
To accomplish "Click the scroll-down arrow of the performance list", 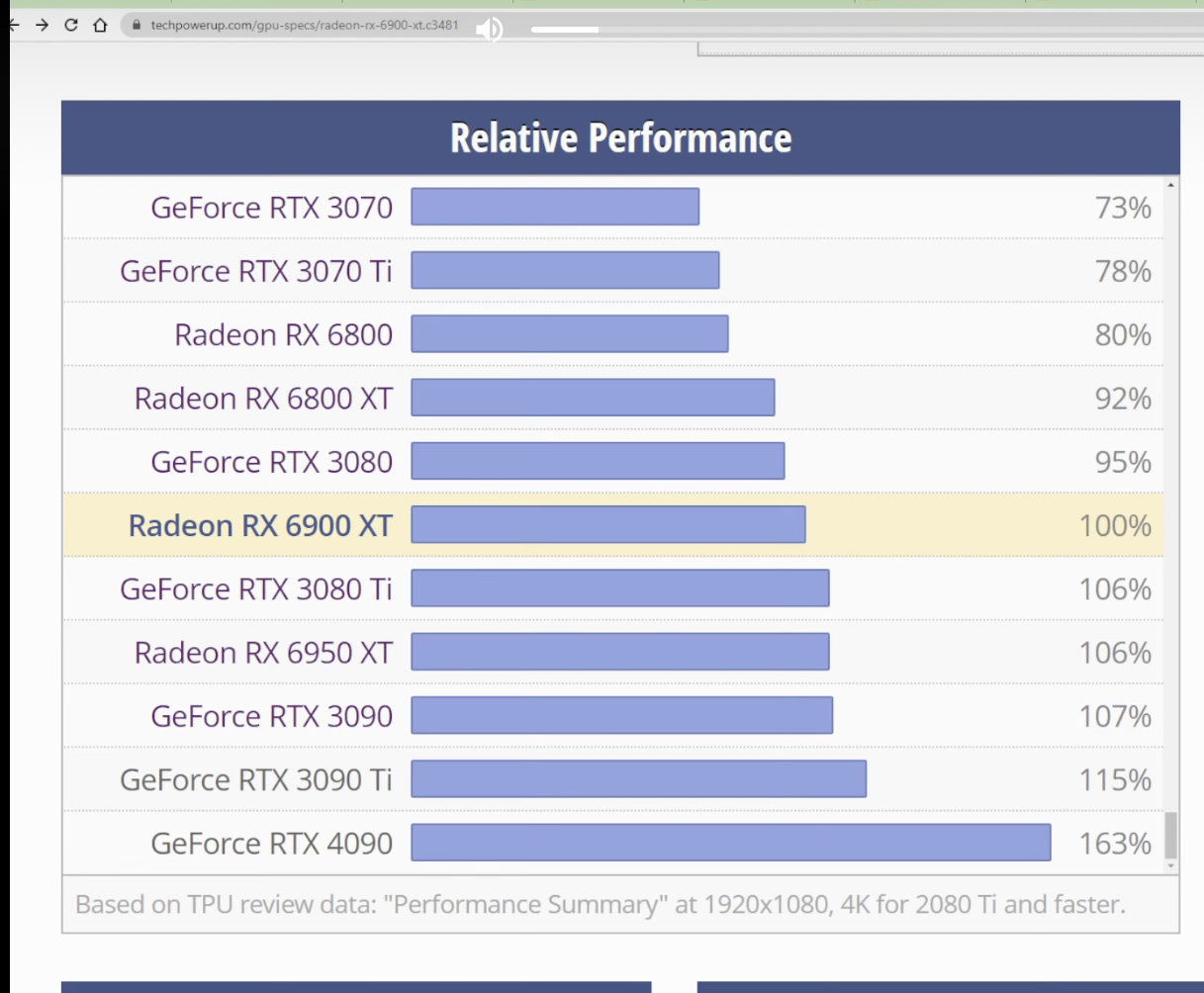I will pos(1171,866).
